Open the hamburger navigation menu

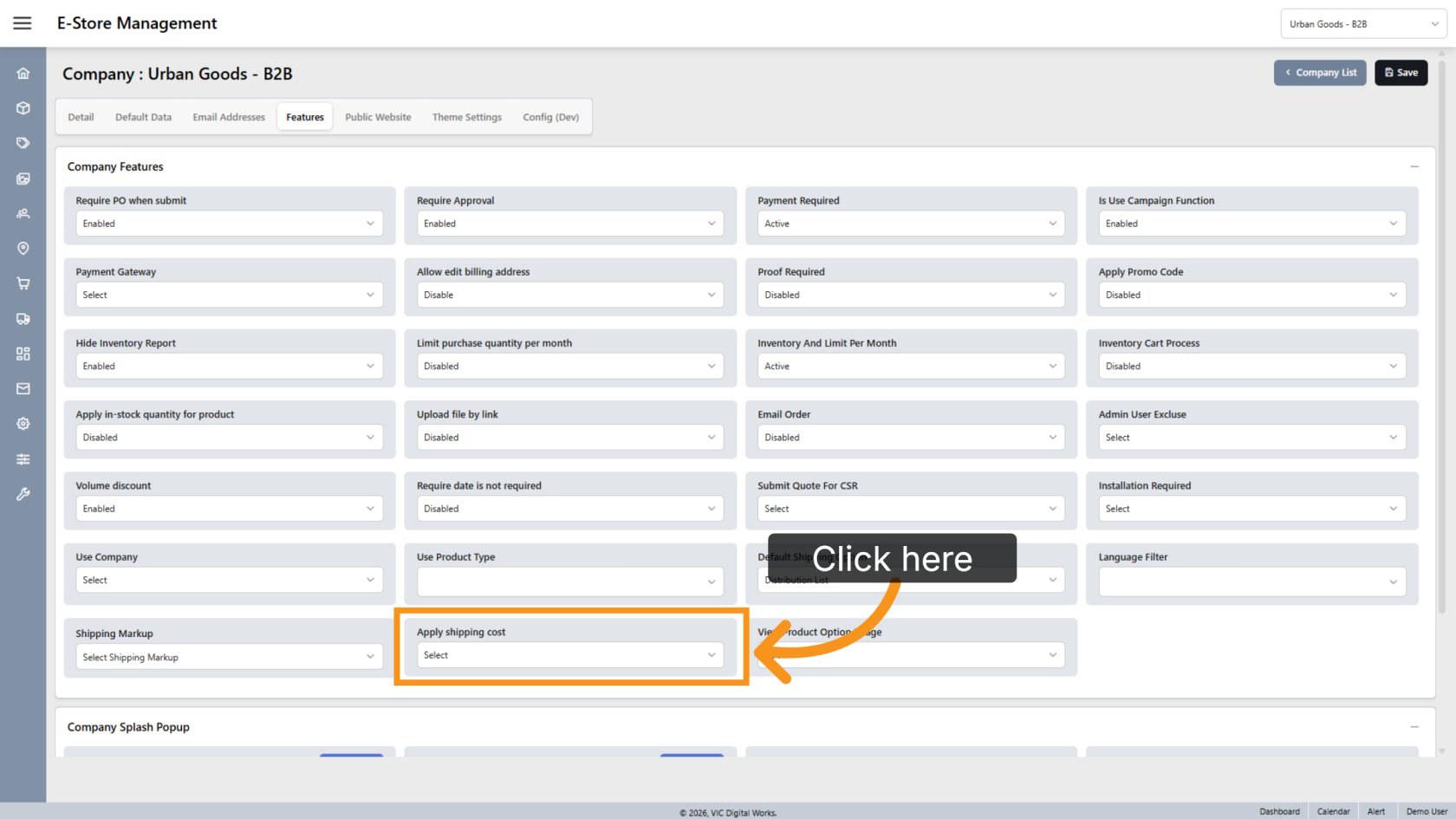coord(23,23)
